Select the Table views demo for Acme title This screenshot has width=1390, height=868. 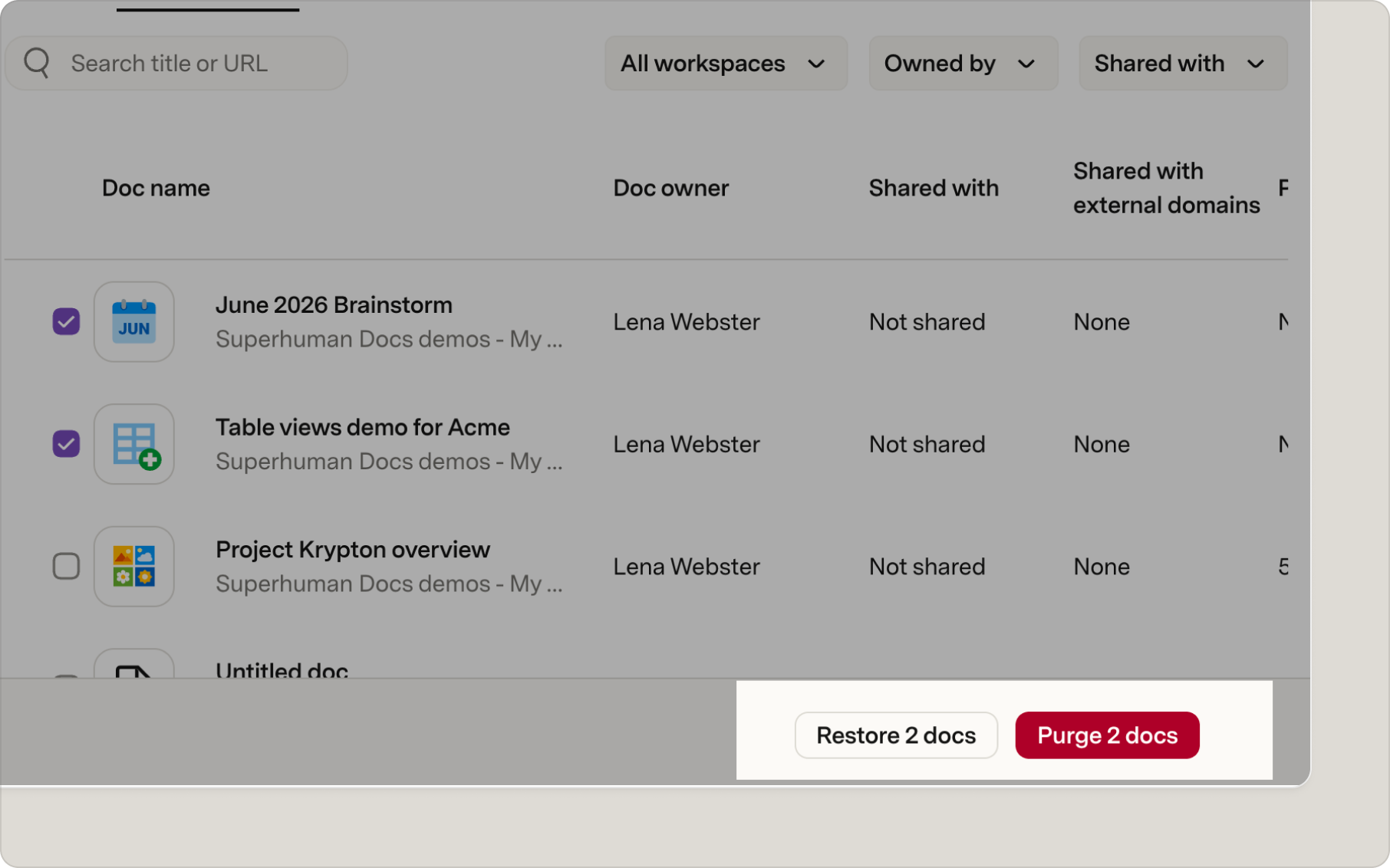(x=362, y=427)
